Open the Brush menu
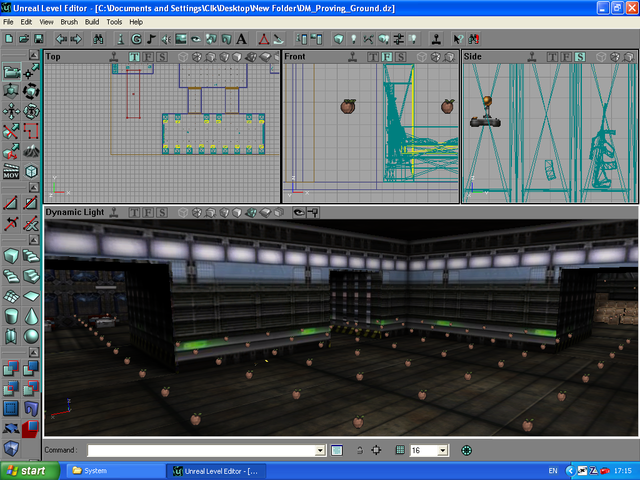 click(69, 21)
